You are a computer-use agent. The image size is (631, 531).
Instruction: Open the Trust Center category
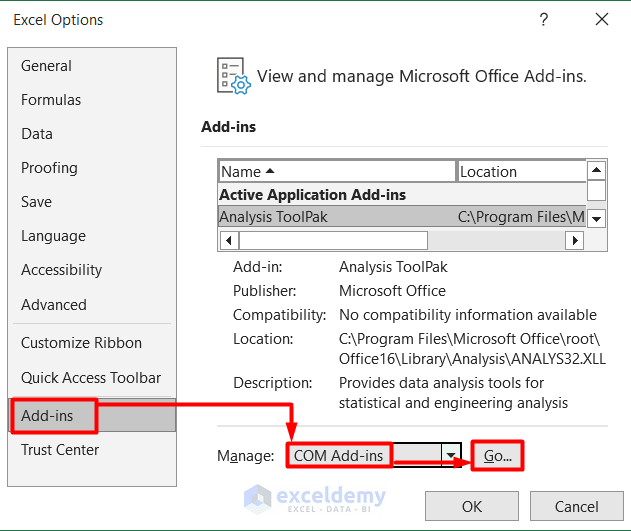[x=60, y=450]
